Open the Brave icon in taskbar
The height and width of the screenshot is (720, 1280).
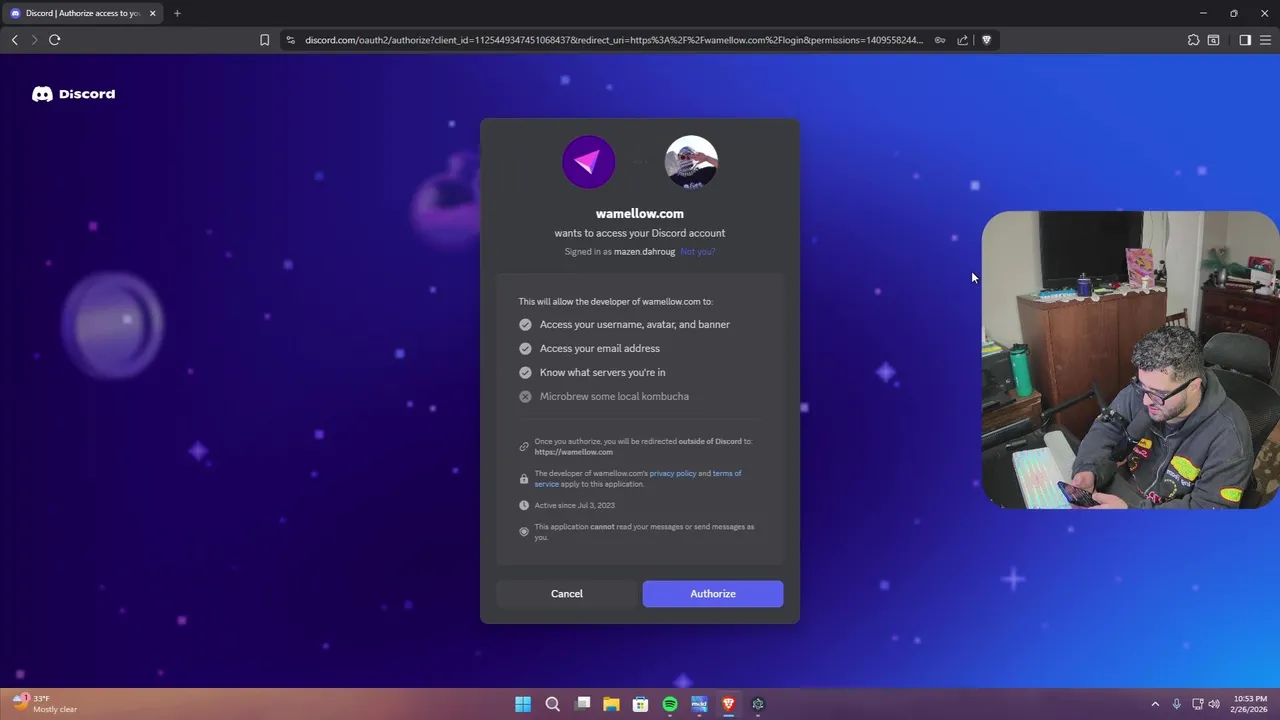coord(729,704)
